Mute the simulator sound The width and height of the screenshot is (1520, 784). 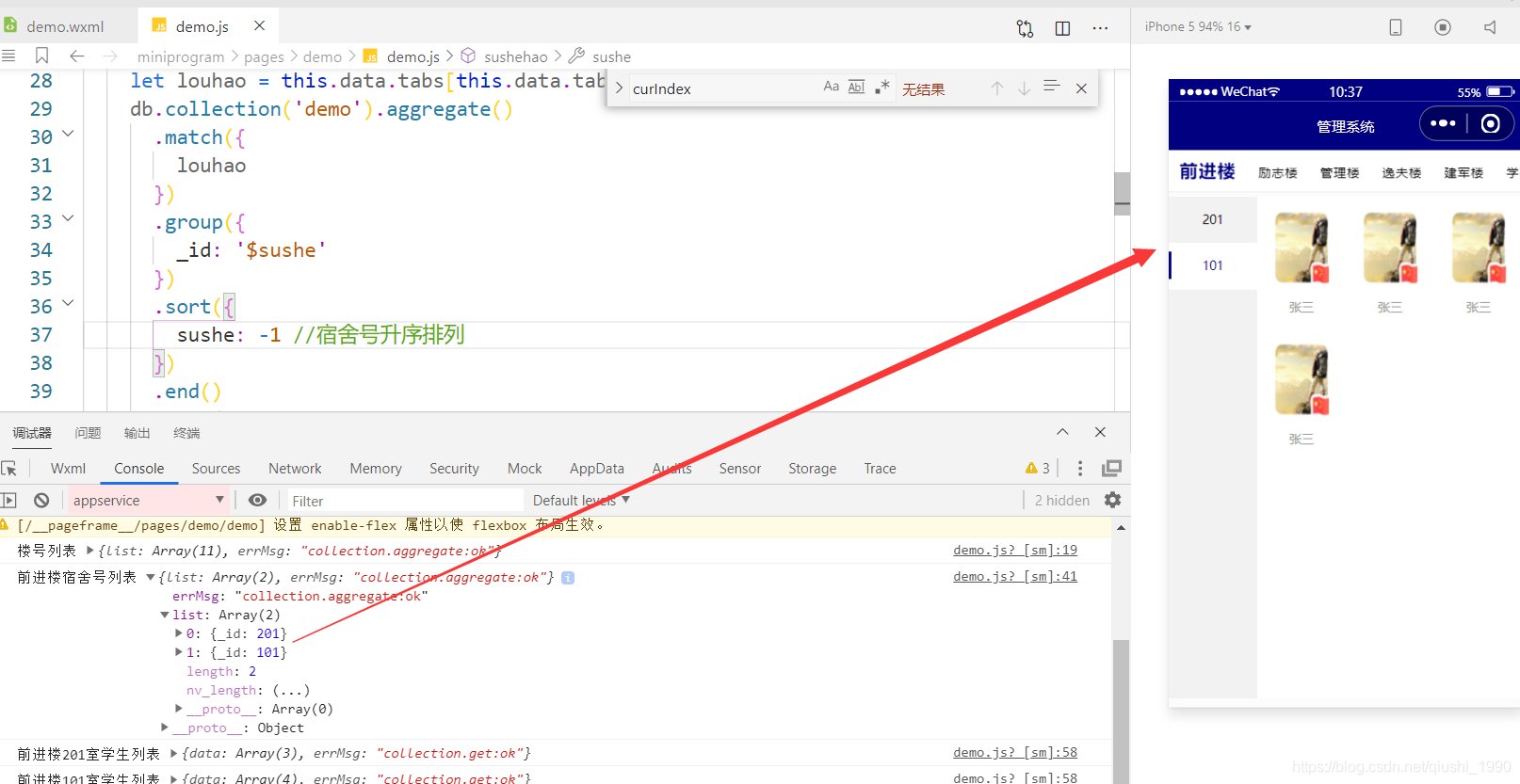pos(1490,27)
